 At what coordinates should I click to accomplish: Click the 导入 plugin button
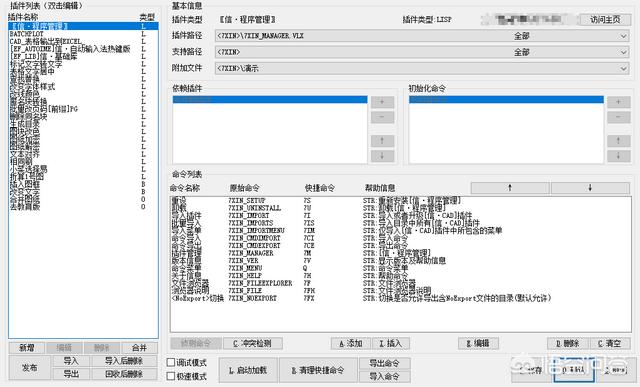tap(71, 361)
